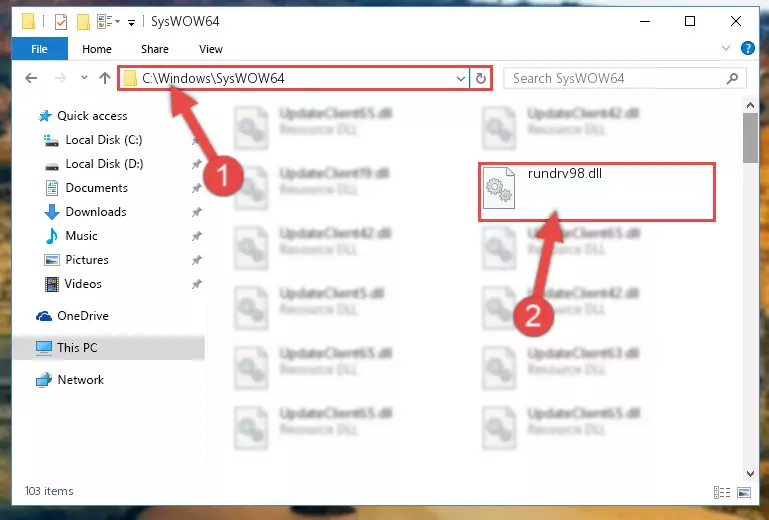Open Local Disk (D:) in sidebar
Screen dimensions: 769x520
[x=104, y=164]
